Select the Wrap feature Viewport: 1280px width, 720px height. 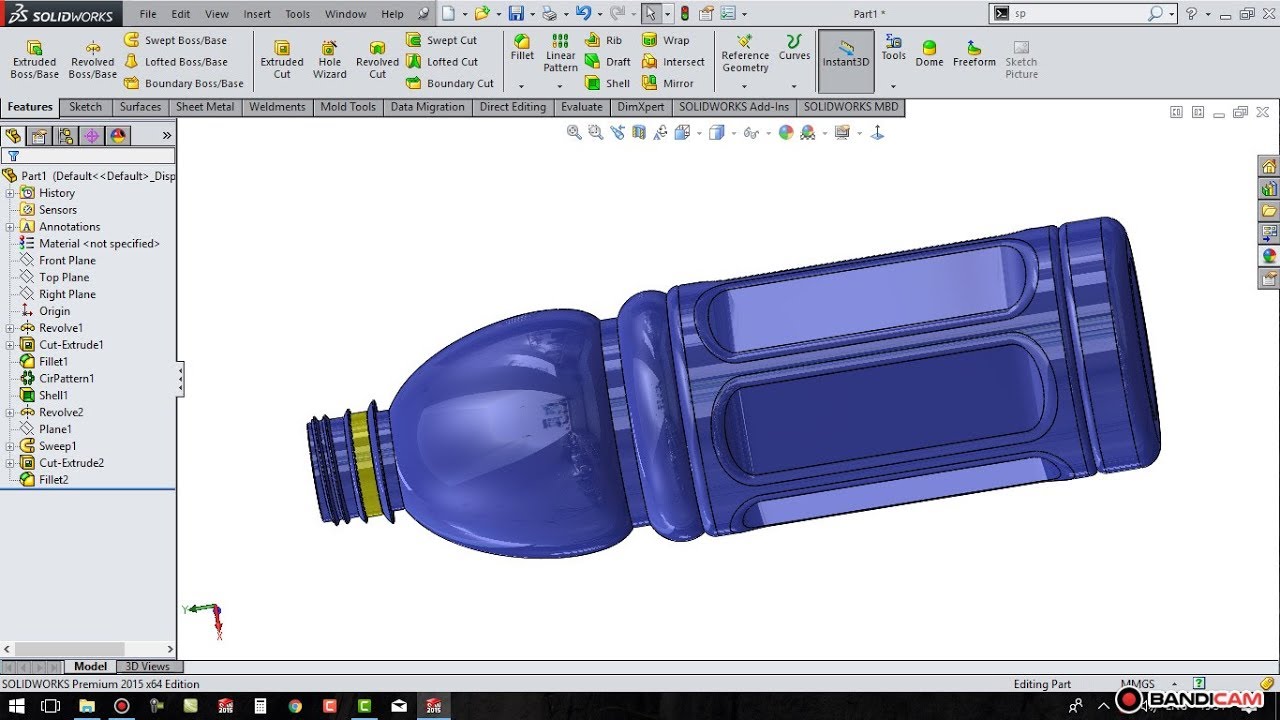665,40
